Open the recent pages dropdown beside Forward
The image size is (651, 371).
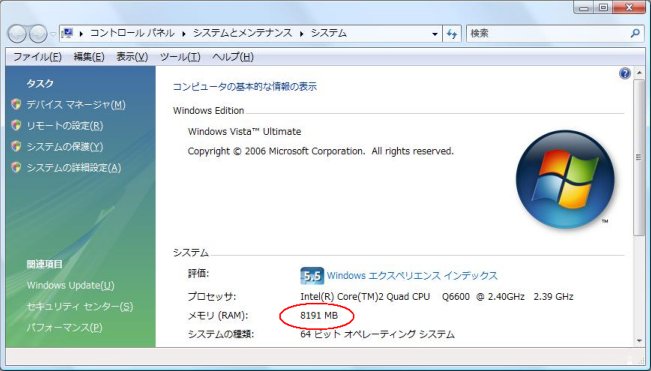[53, 34]
